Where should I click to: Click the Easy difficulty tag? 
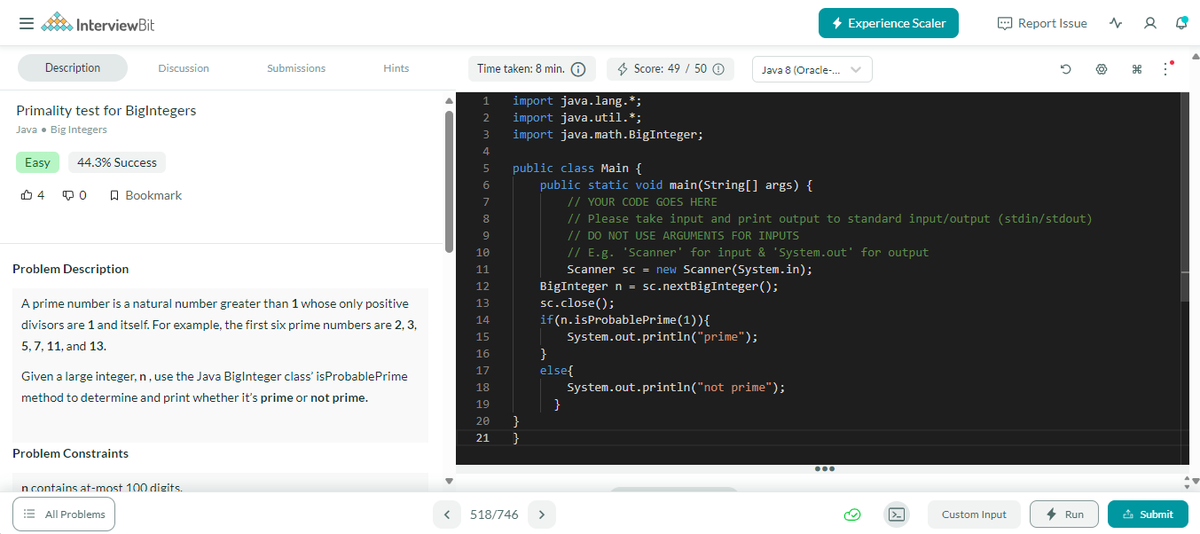[37, 162]
